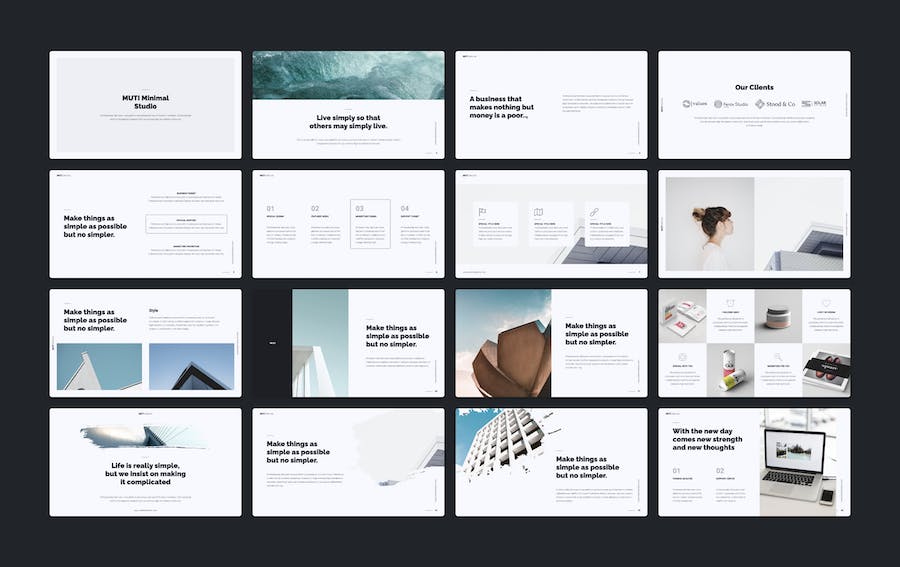Click the heart icon in product grid

click(x=826, y=303)
